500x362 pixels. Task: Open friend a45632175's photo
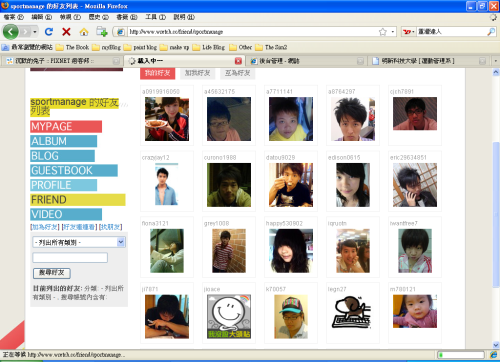pos(229,119)
